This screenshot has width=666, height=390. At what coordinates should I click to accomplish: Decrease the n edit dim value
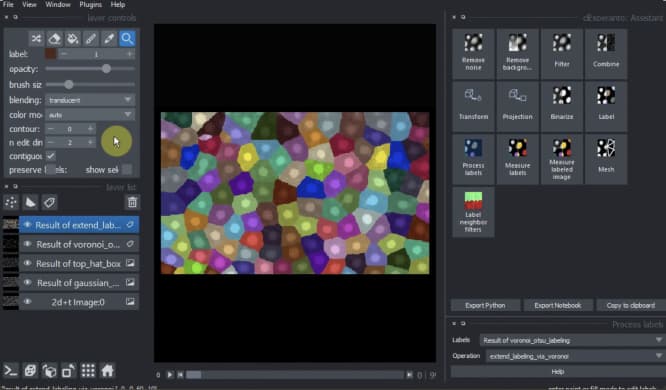click(51, 142)
